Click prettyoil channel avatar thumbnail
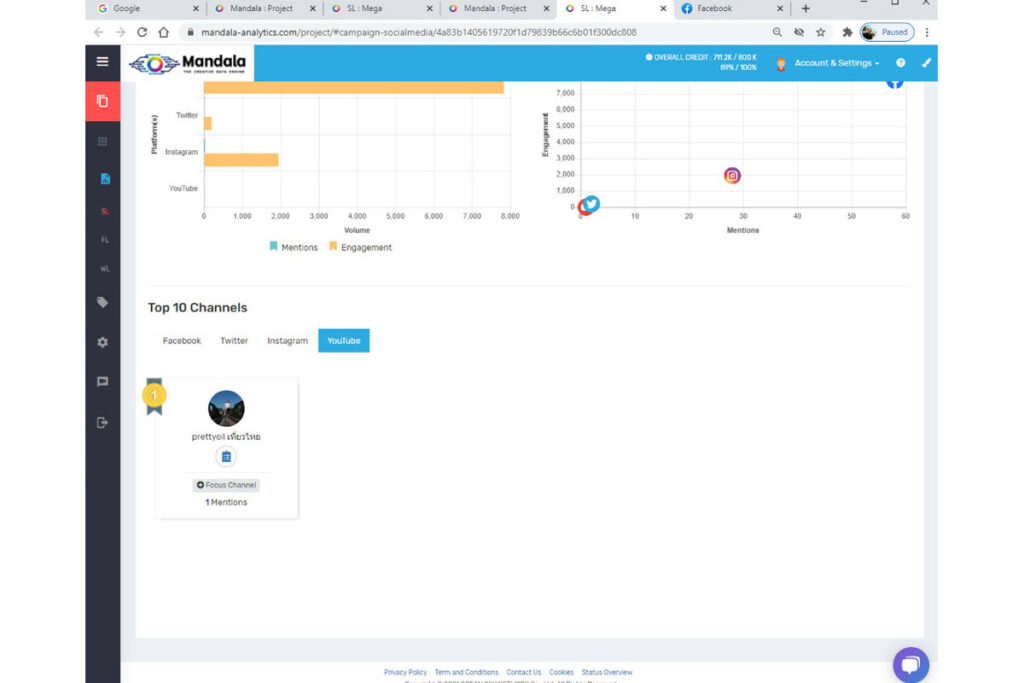The width and height of the screenshot is (1024, 683). pyautogui.click(x=226, y=408)
